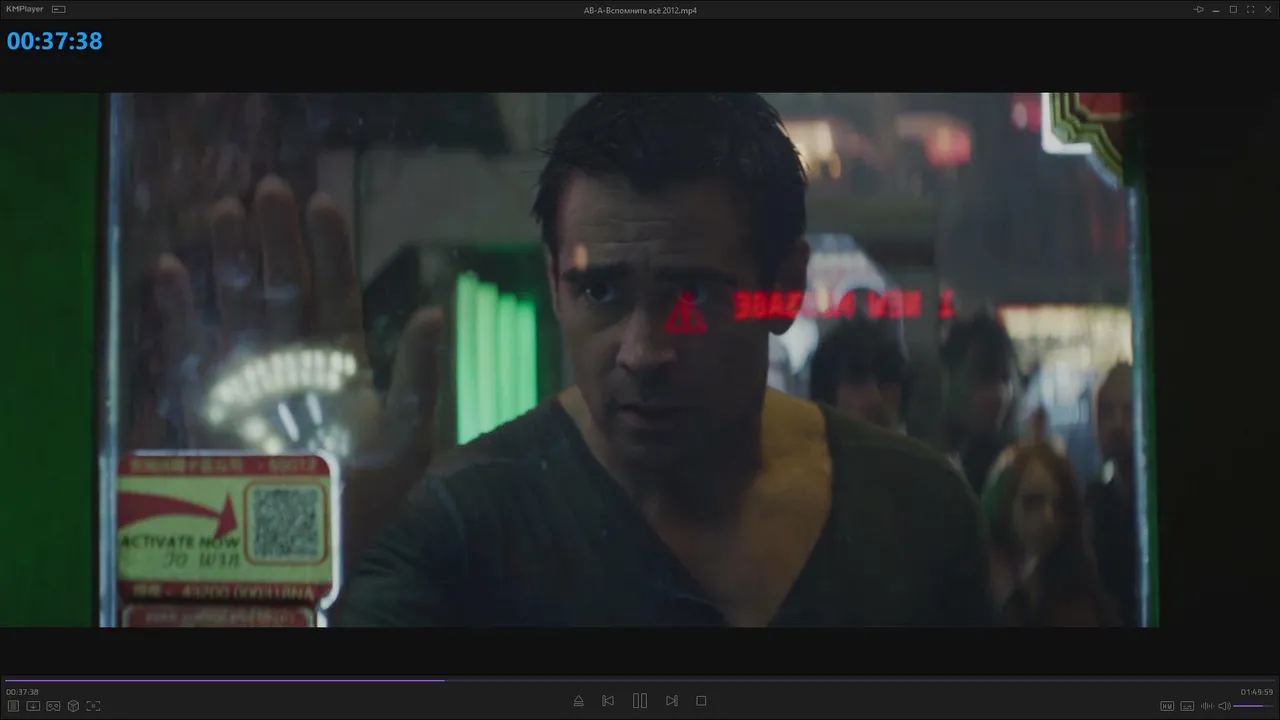Open the playlist panel icon
Screen dimensions: 1280x720
pos(13,706)
